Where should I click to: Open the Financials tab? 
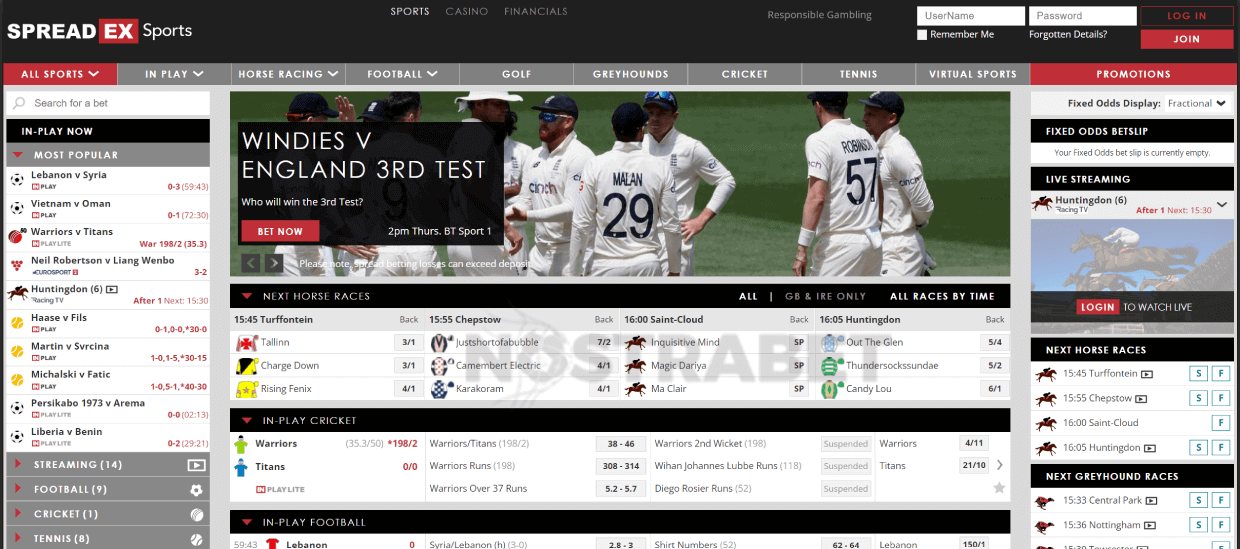(x=536, y=12)
